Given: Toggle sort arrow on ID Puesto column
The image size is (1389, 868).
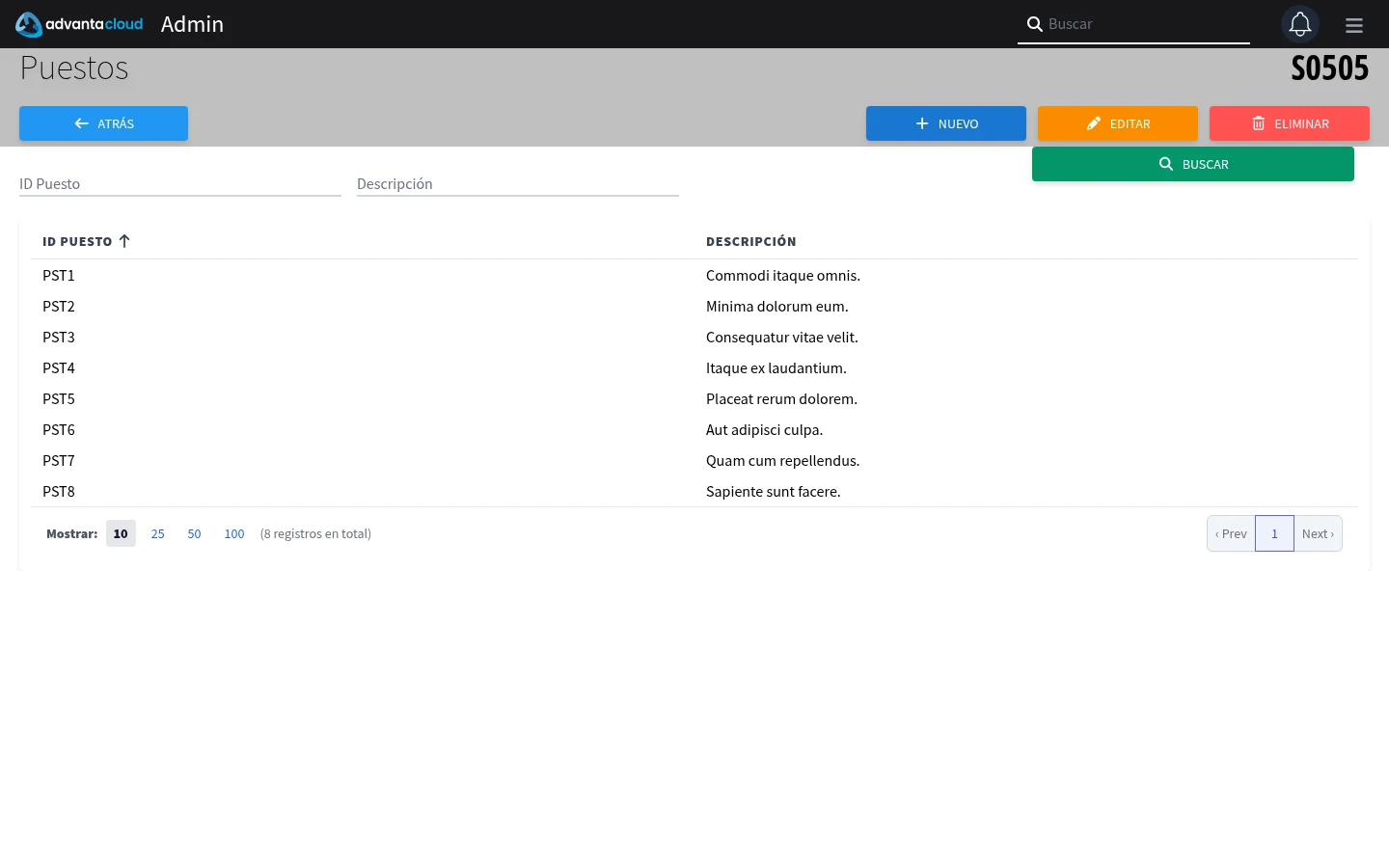Looking at the screenshot, I should tap(124, 241).
